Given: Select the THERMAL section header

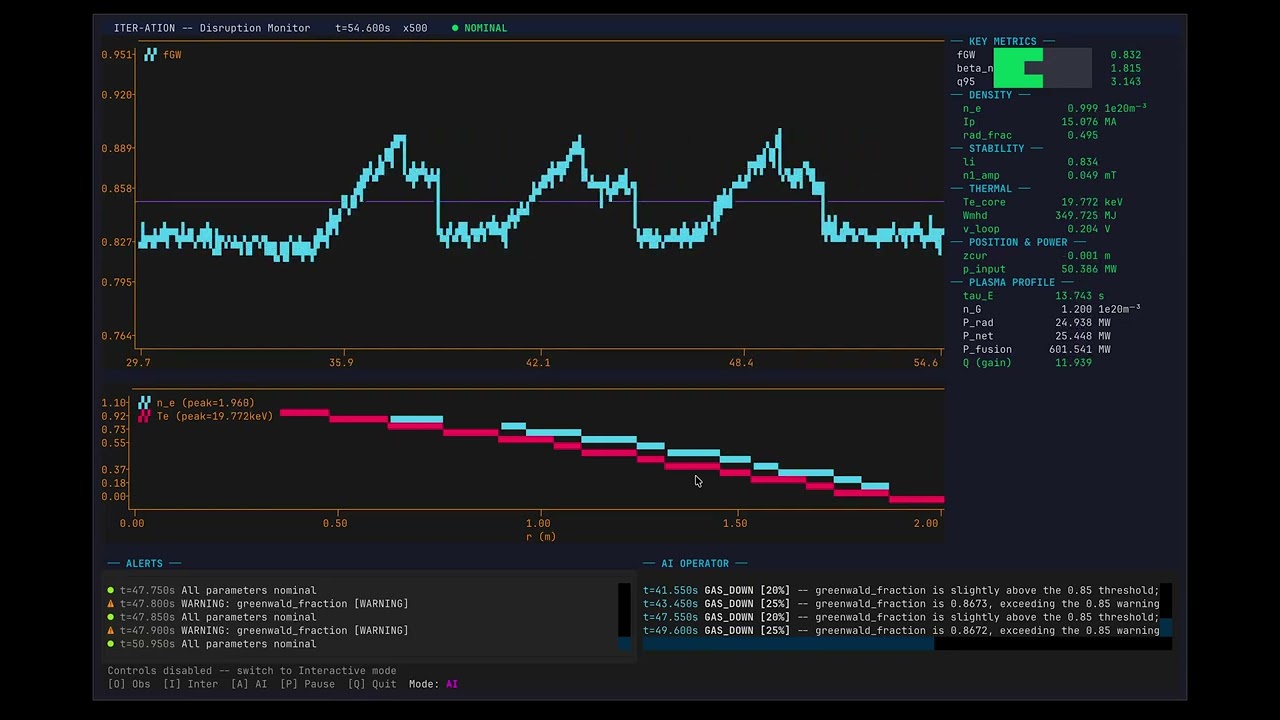Looking at the screenshot, I should point(990,188).
